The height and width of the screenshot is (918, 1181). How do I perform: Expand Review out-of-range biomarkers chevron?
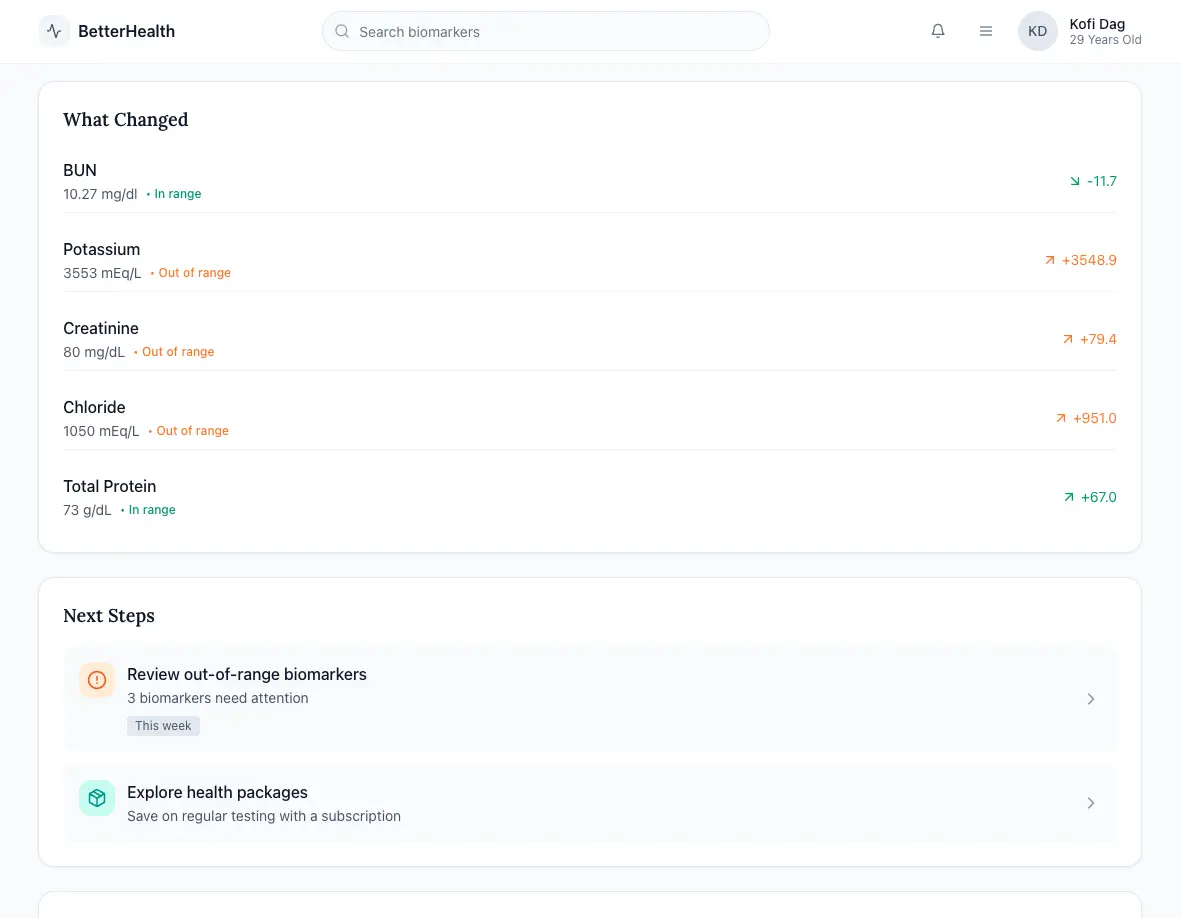(1091, 699)
